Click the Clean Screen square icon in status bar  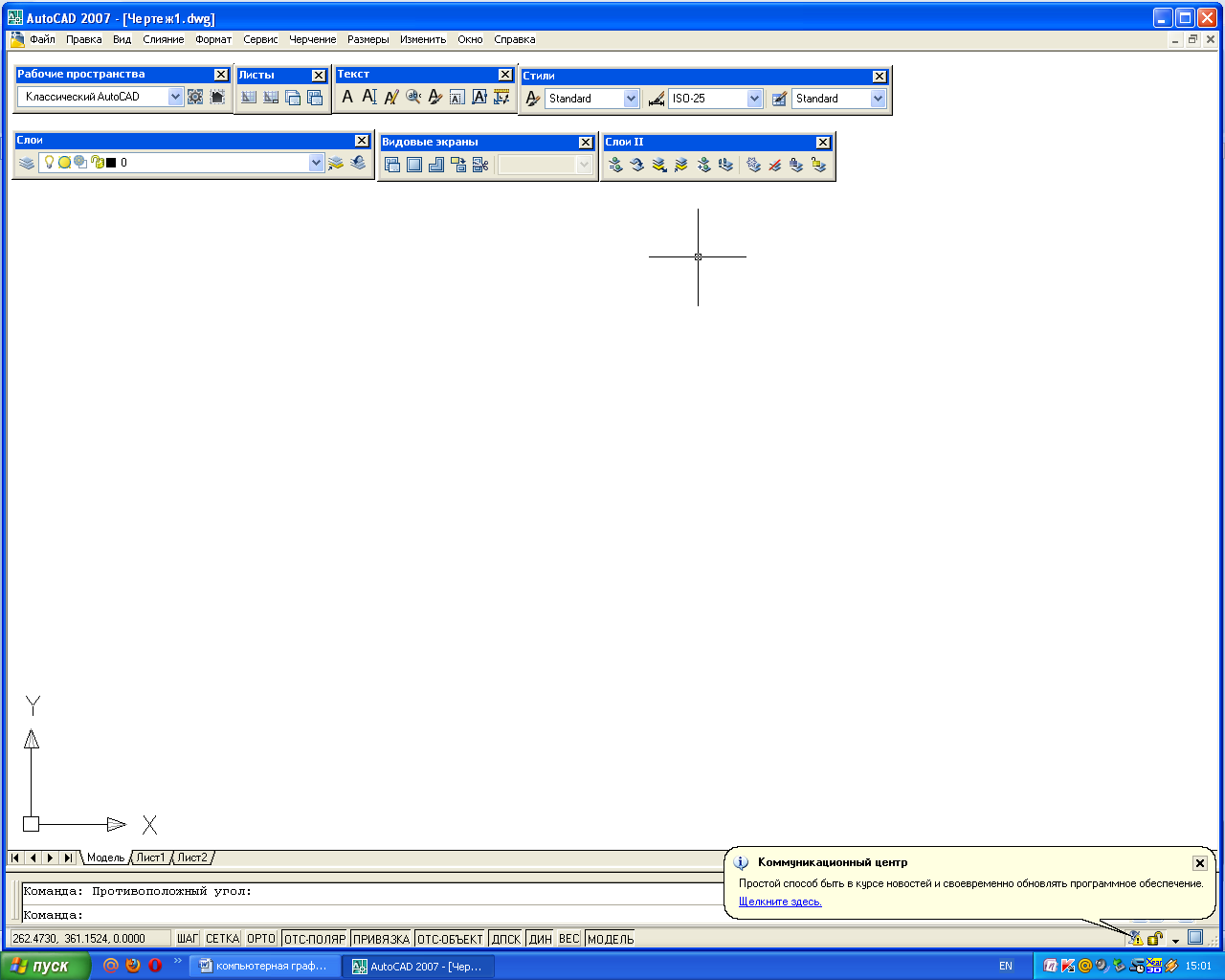click(x=1195, y=937)
